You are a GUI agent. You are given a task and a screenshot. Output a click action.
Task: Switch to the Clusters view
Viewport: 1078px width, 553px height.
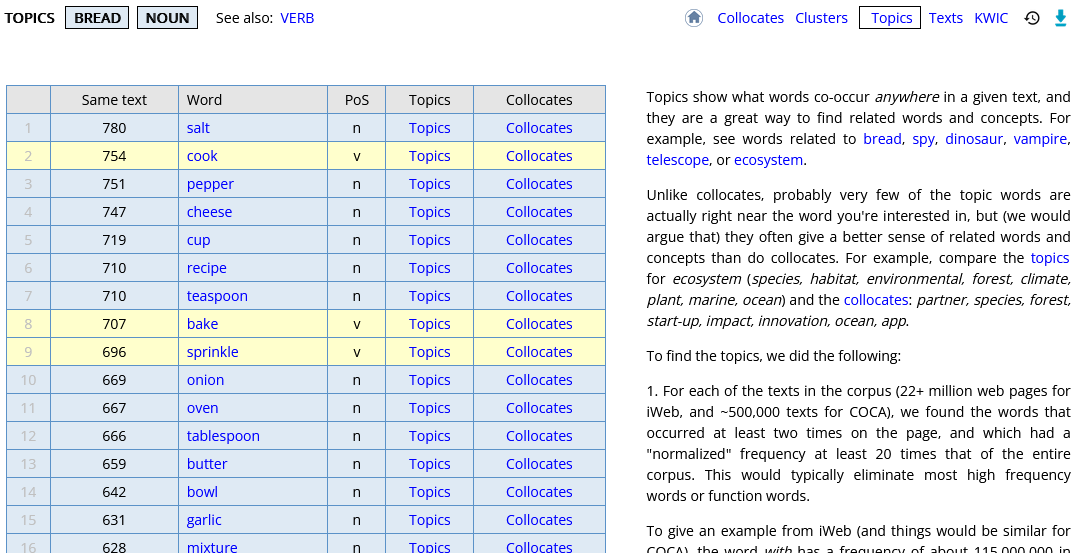(x=822, y=18)
